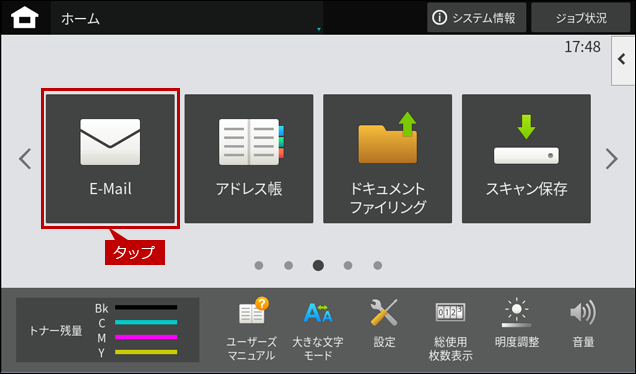Viewport: 636px width, 374px height.
Task: Expand the side panel chevron tab
Action: point(623,60)
